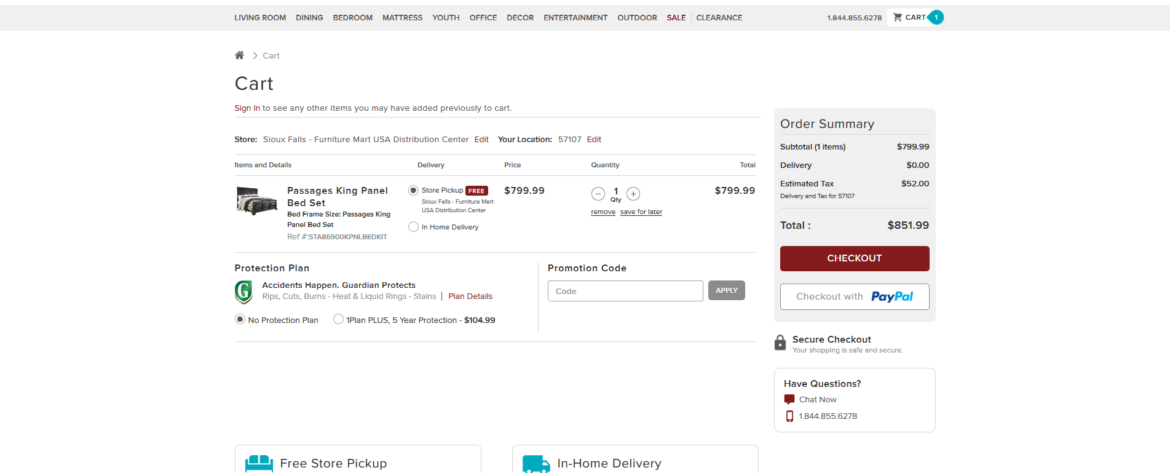Click the Secure Checkout padlock icon
Screen dimensions: 1170x473
click(780, 343)
